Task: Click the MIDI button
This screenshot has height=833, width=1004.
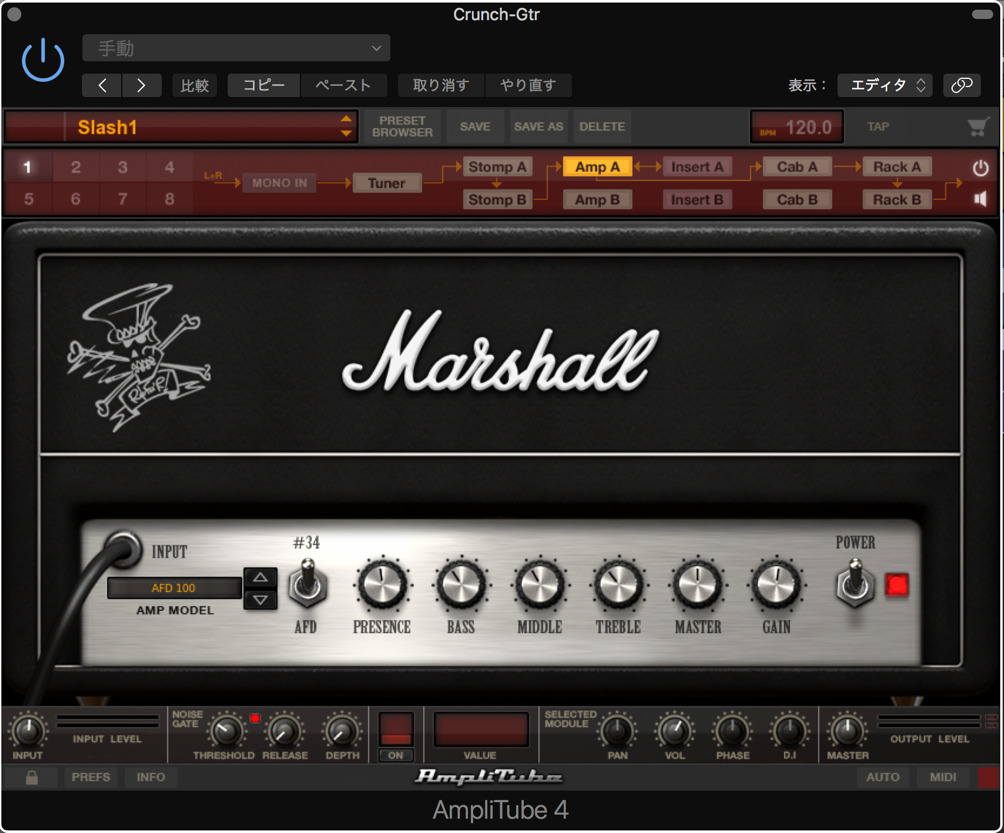Action: click(943, 777)
